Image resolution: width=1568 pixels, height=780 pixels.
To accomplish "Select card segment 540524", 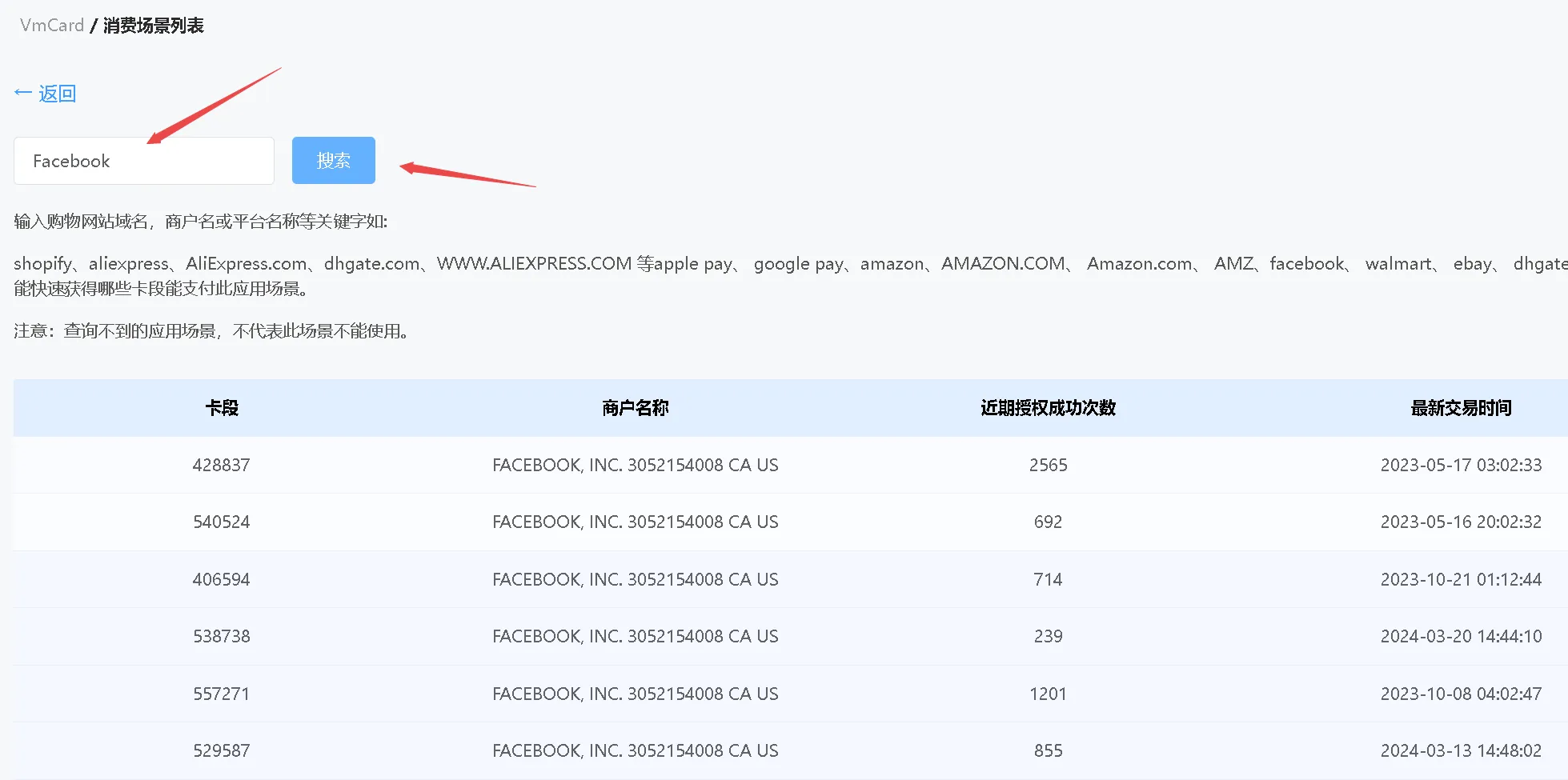I will click(x=222, y=522).
